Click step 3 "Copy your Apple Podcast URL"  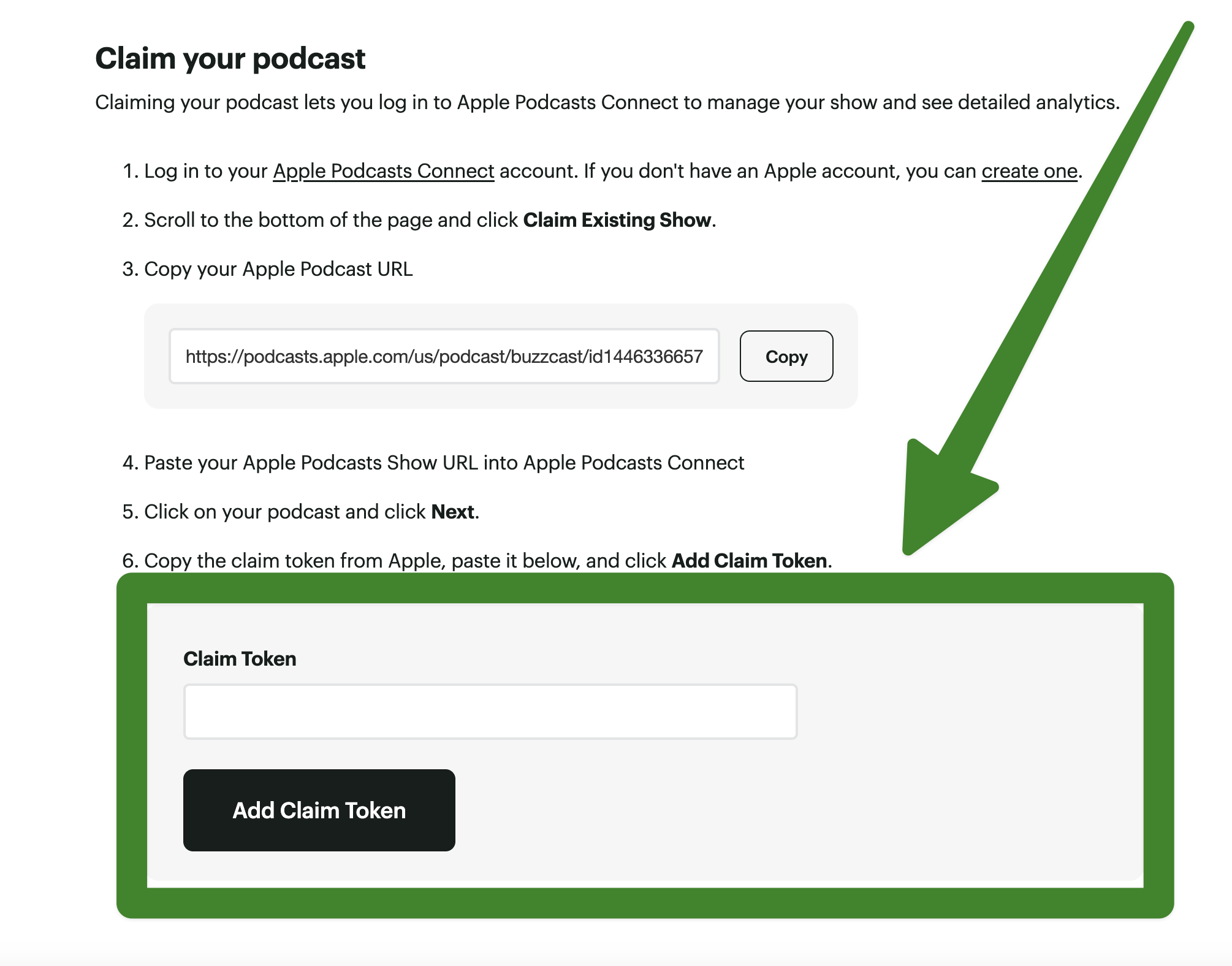tap(278, 269)
